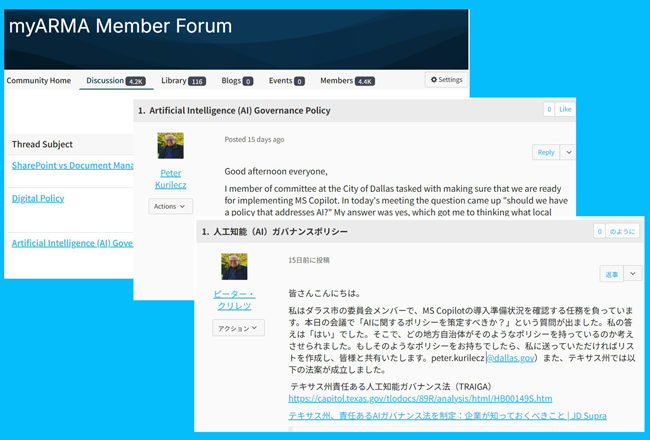Click the Posted 15 days ago text

click(x=255, y=139)
